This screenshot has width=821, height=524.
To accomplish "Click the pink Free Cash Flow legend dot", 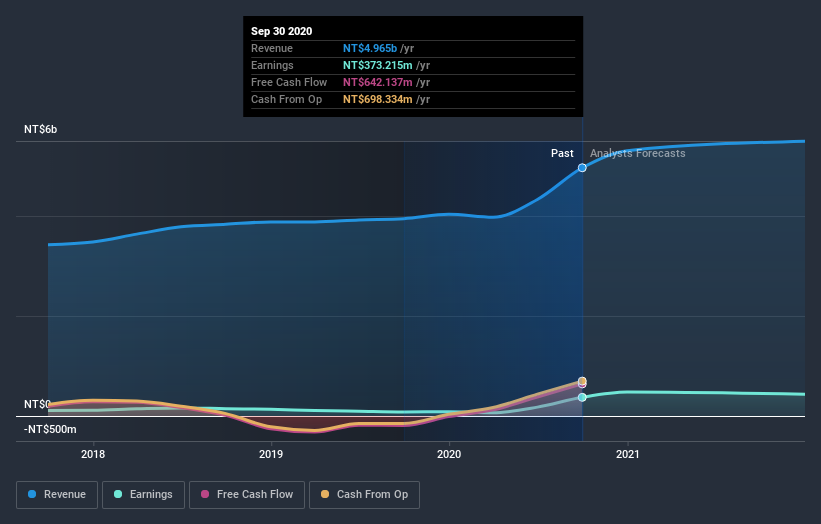I will pyautogui.click(x=205, y=494).
